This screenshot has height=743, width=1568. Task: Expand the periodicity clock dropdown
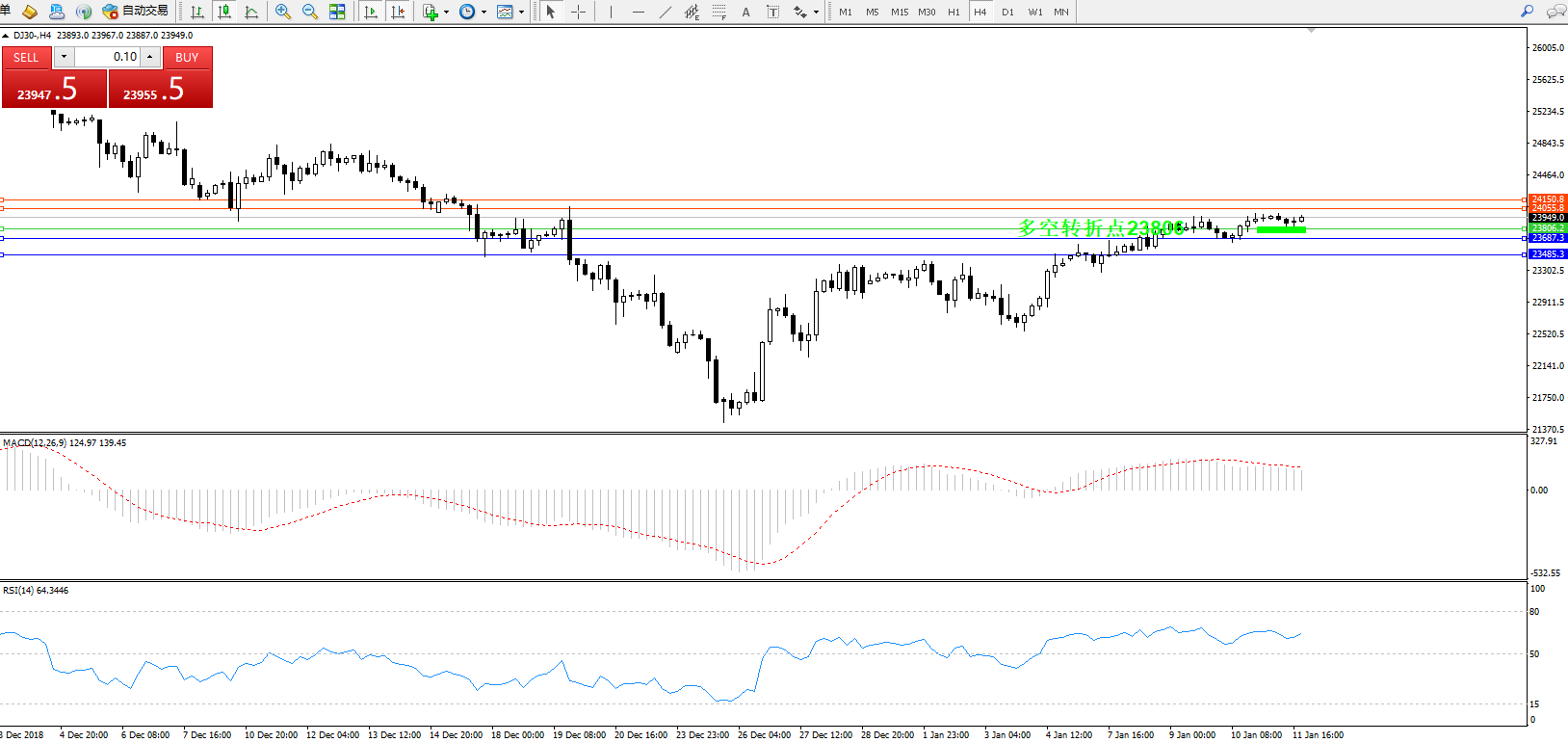pyautogui.click(x=483, y=13)
